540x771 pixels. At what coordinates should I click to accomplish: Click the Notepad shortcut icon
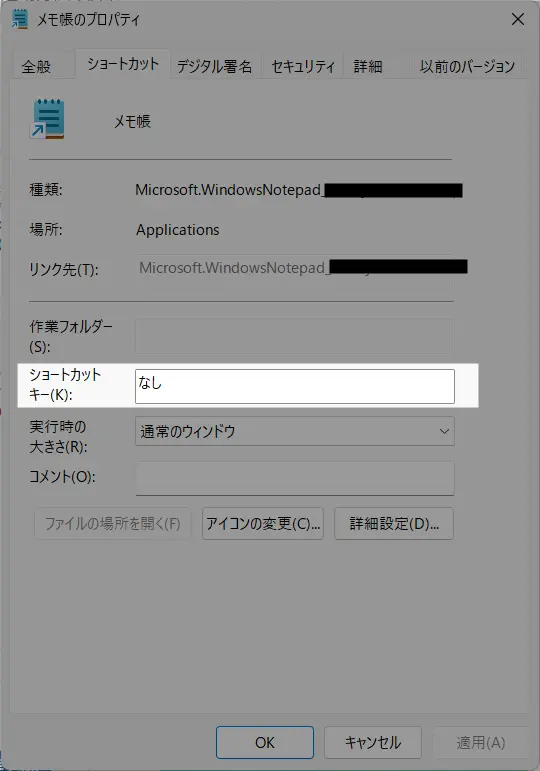click(x=48, y=119)
